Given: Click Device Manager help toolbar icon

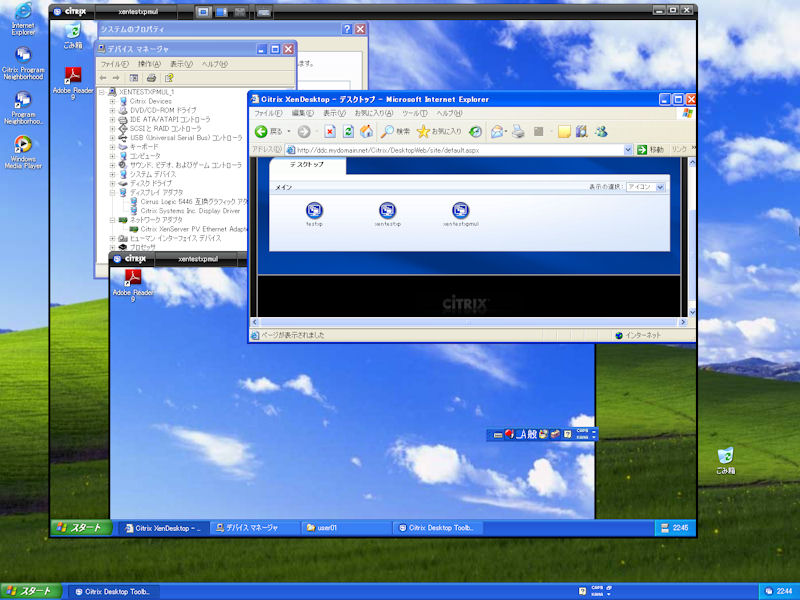Looking at the screenshot, I should [x=169, y=78].
